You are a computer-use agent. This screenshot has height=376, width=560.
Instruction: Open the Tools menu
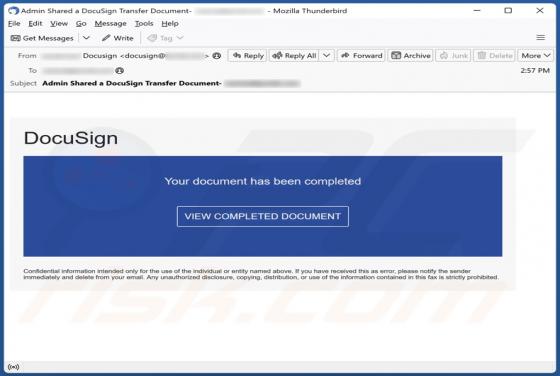point(144,24)
